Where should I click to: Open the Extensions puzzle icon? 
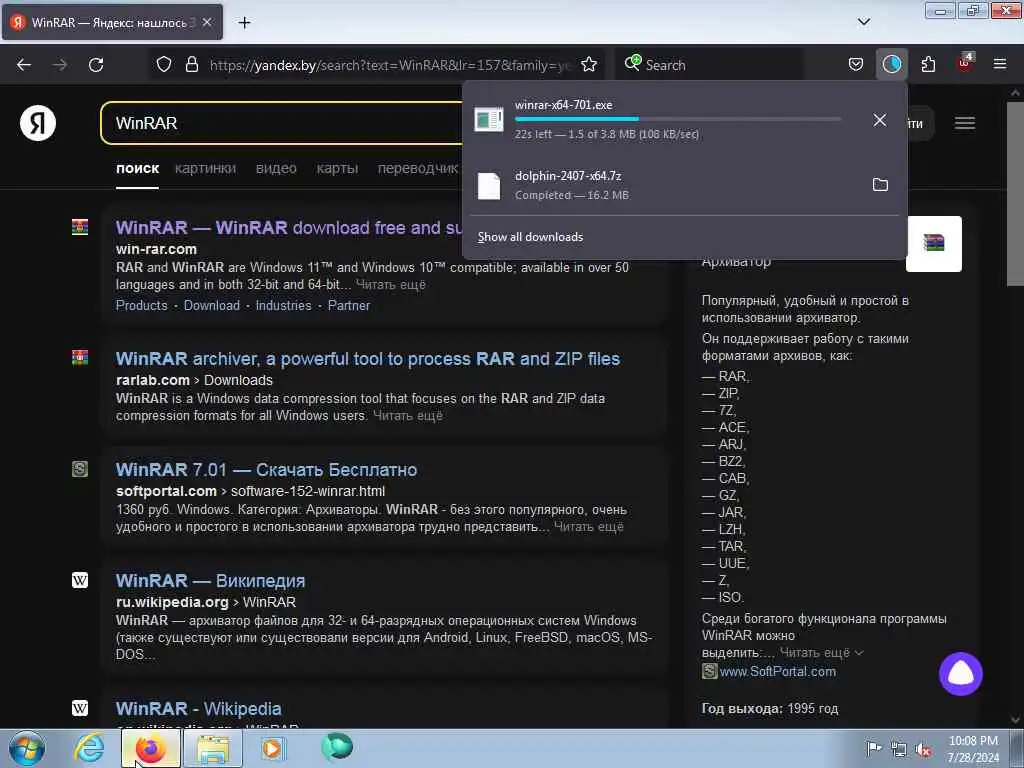pyautogui.click(x=928, y=65)
